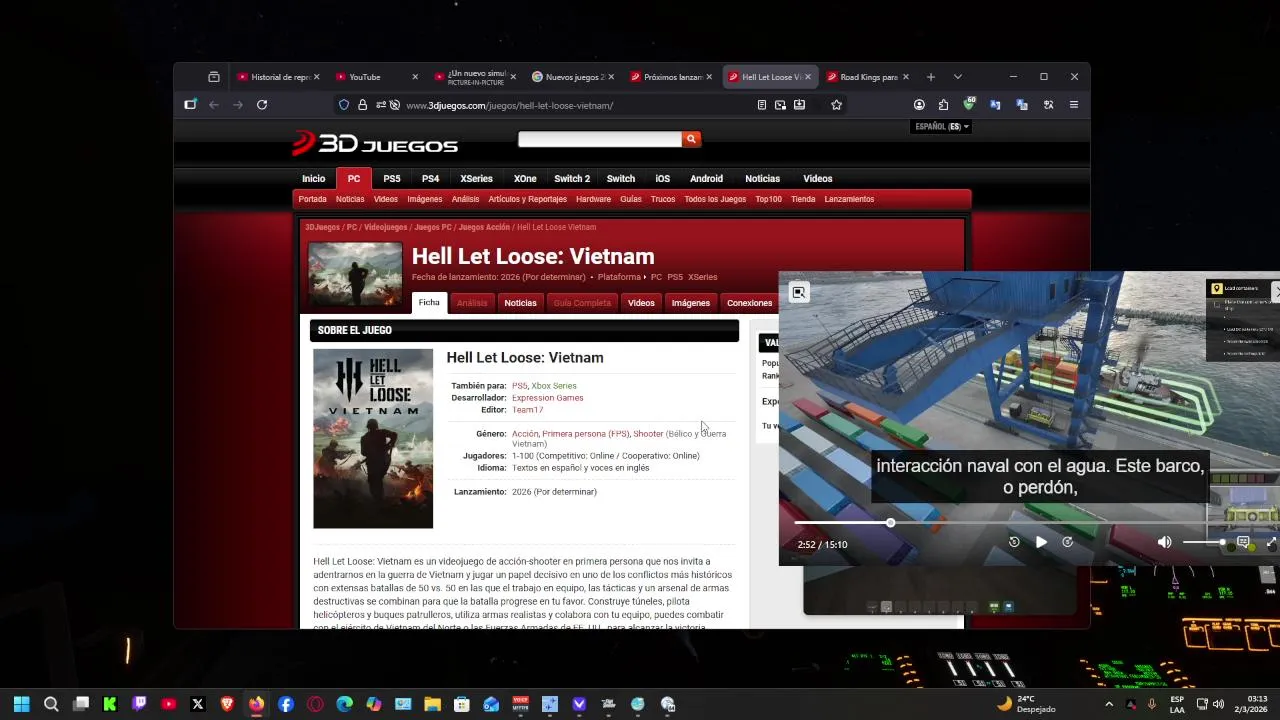Open the Primera persona (FPS) genre link
The image size is (1280, 720).
tap(586, 434)
